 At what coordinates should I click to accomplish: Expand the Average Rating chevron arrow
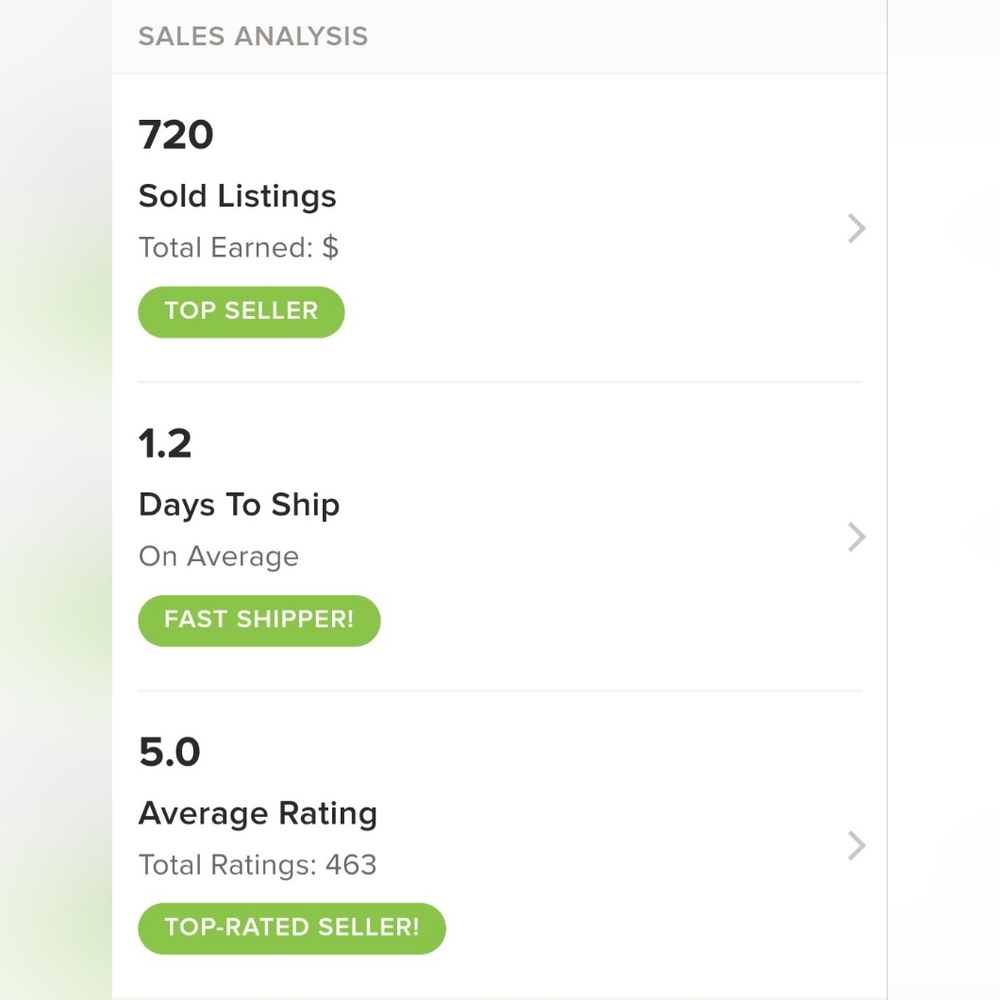pyautogui.click(x=856, y=846)
